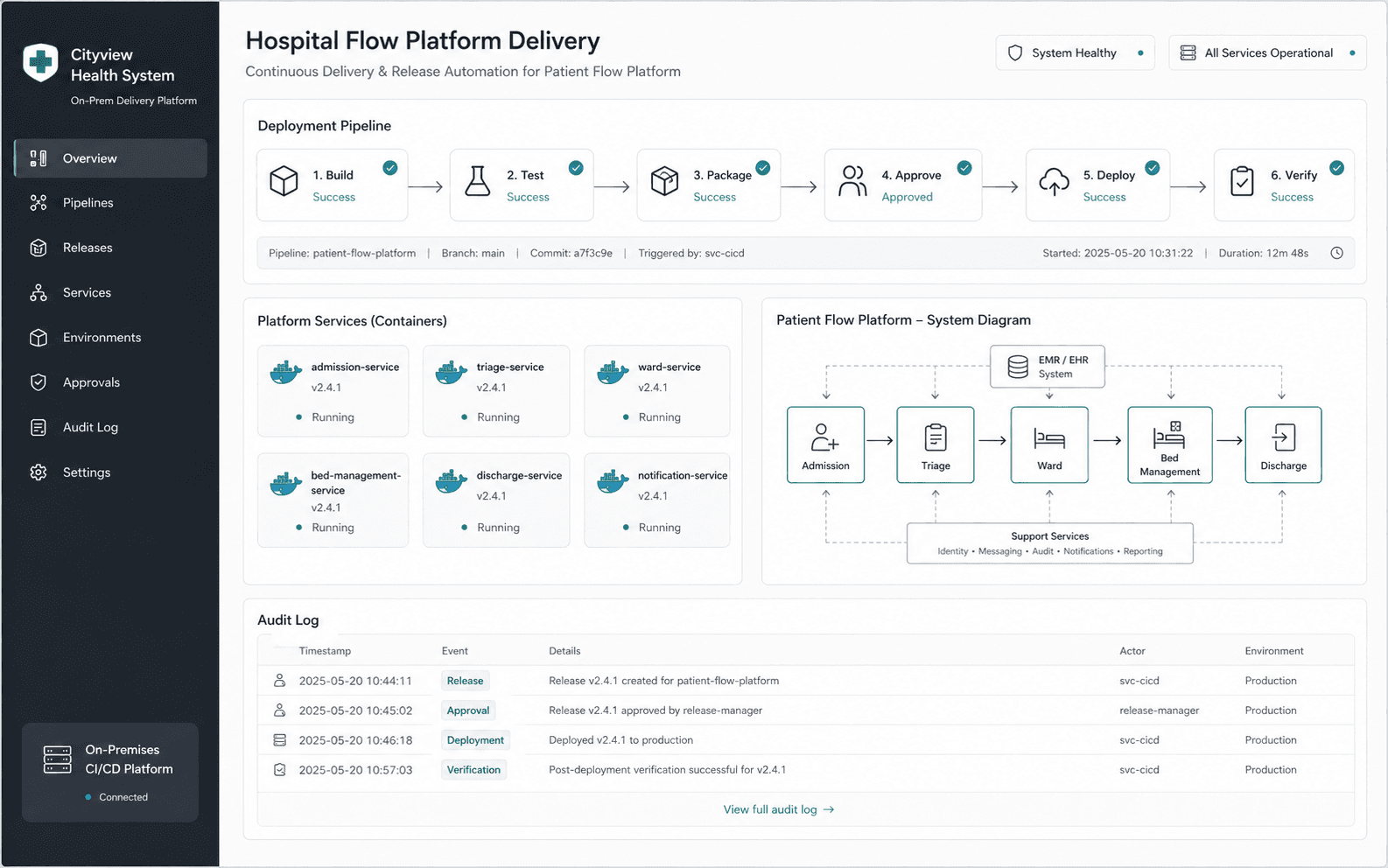This screenshot has width=1388, height=868.
Task: Open the Pipelines sidebar menu
Action: pos(88,203)
